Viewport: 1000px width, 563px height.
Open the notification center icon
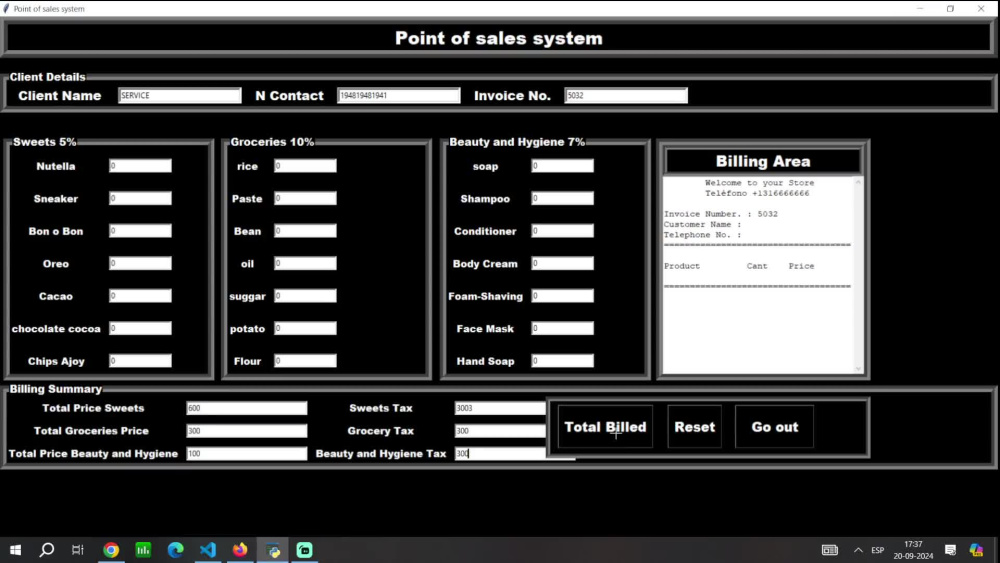coord(950,550)
